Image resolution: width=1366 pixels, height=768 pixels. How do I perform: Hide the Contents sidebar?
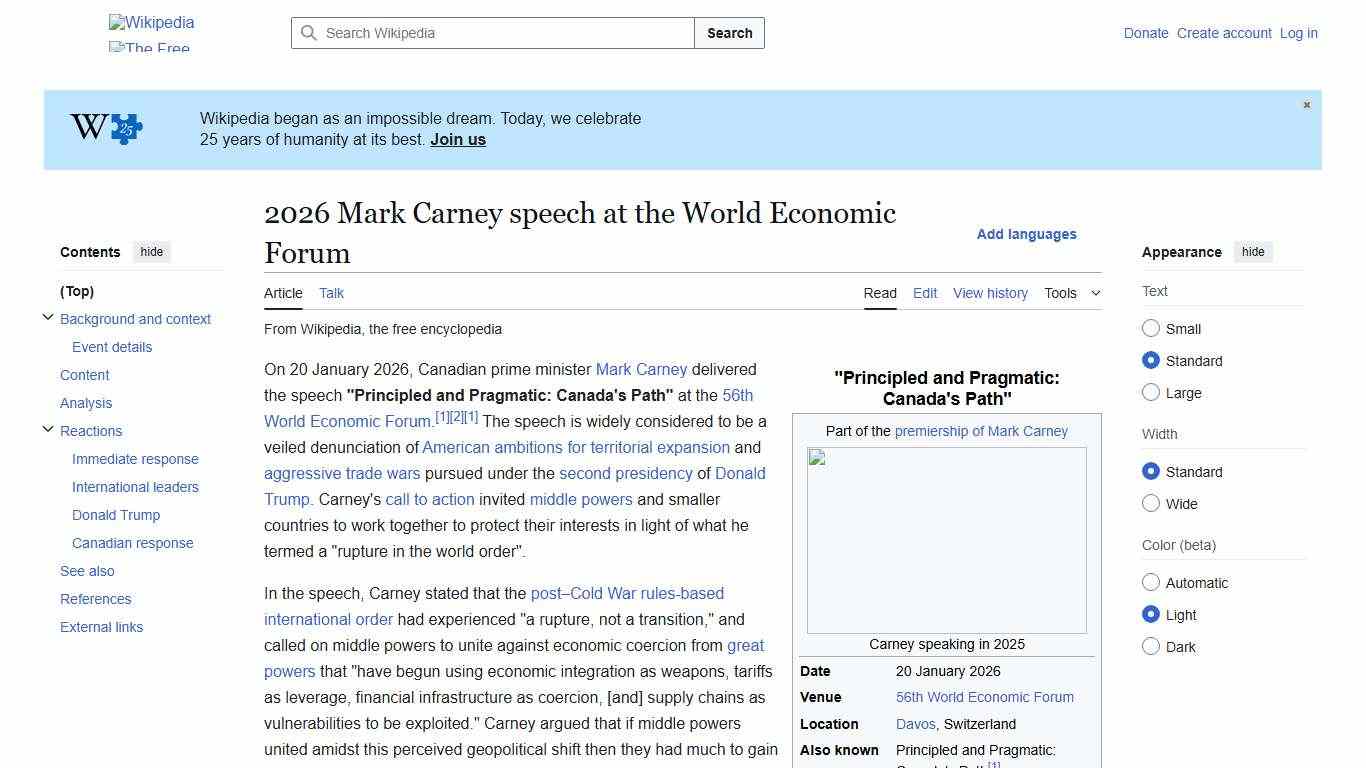pos(151,252)
